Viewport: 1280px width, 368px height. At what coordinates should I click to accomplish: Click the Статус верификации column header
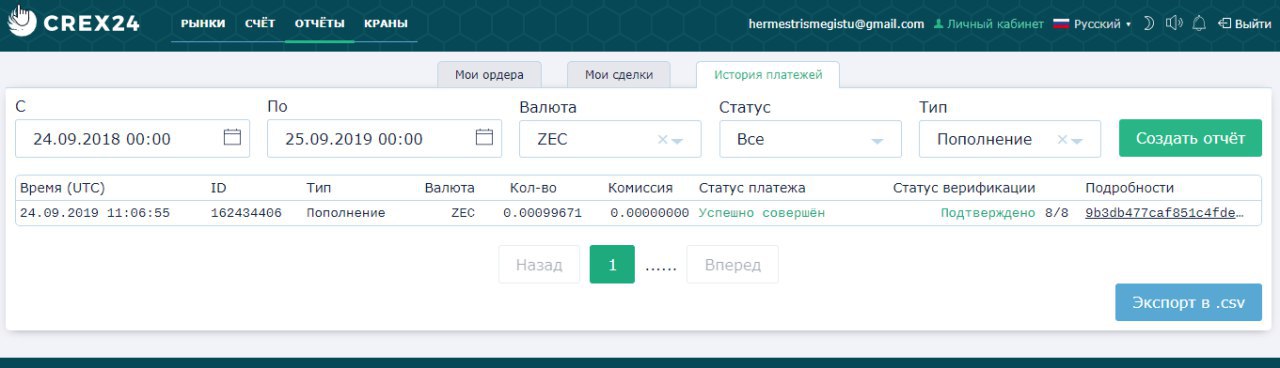[x=964, y=188]
